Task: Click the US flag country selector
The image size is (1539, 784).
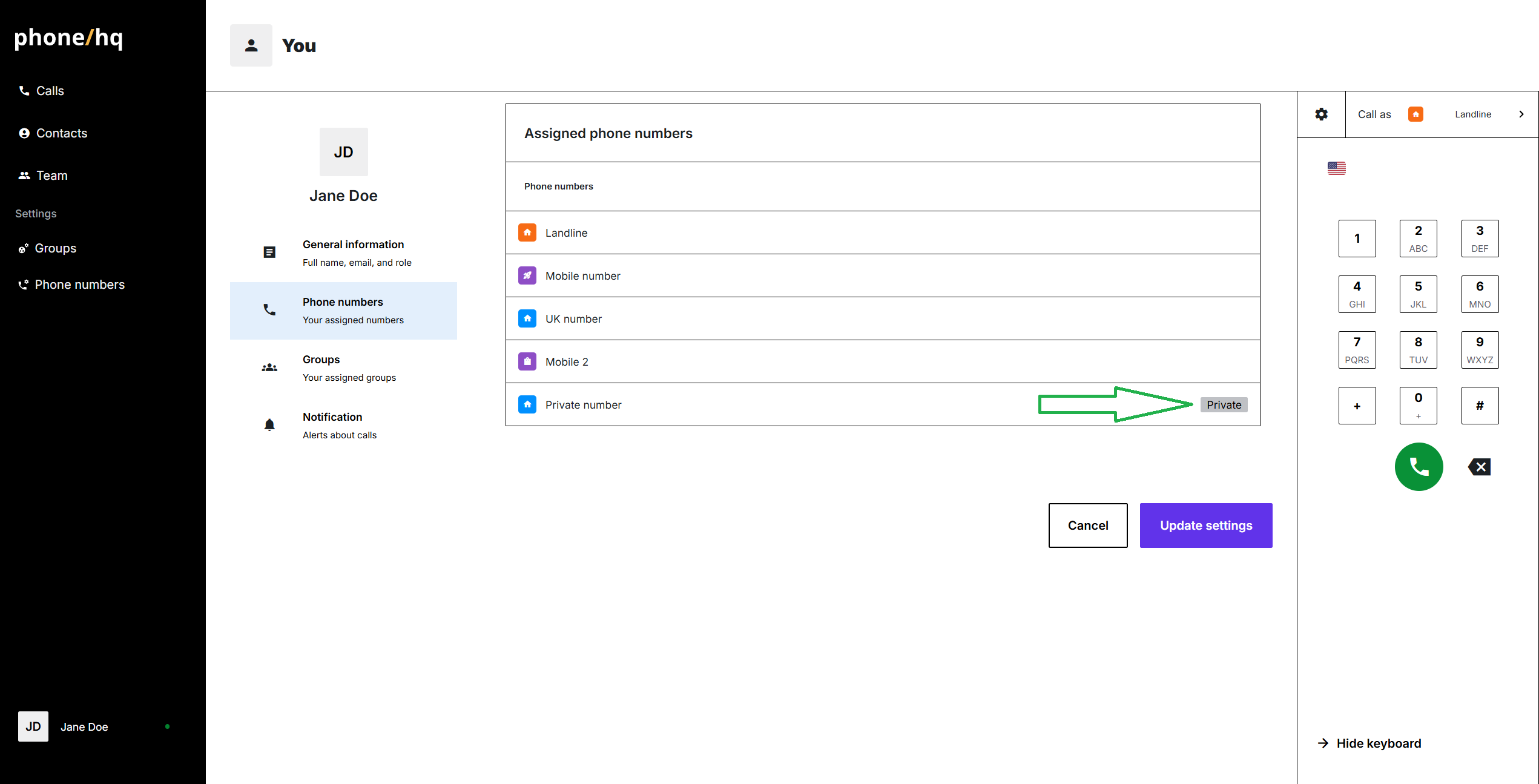Action: 1336,168
